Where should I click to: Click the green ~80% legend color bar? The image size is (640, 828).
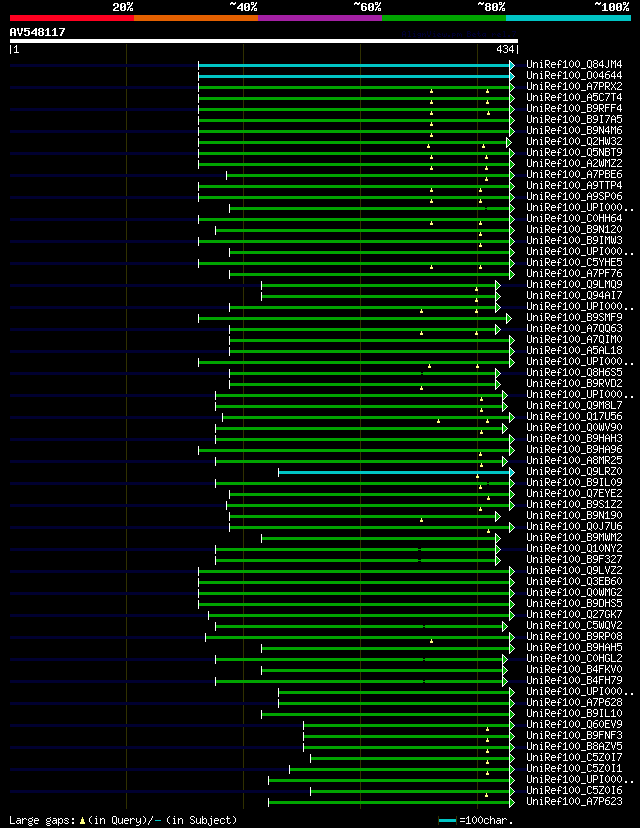444,18
